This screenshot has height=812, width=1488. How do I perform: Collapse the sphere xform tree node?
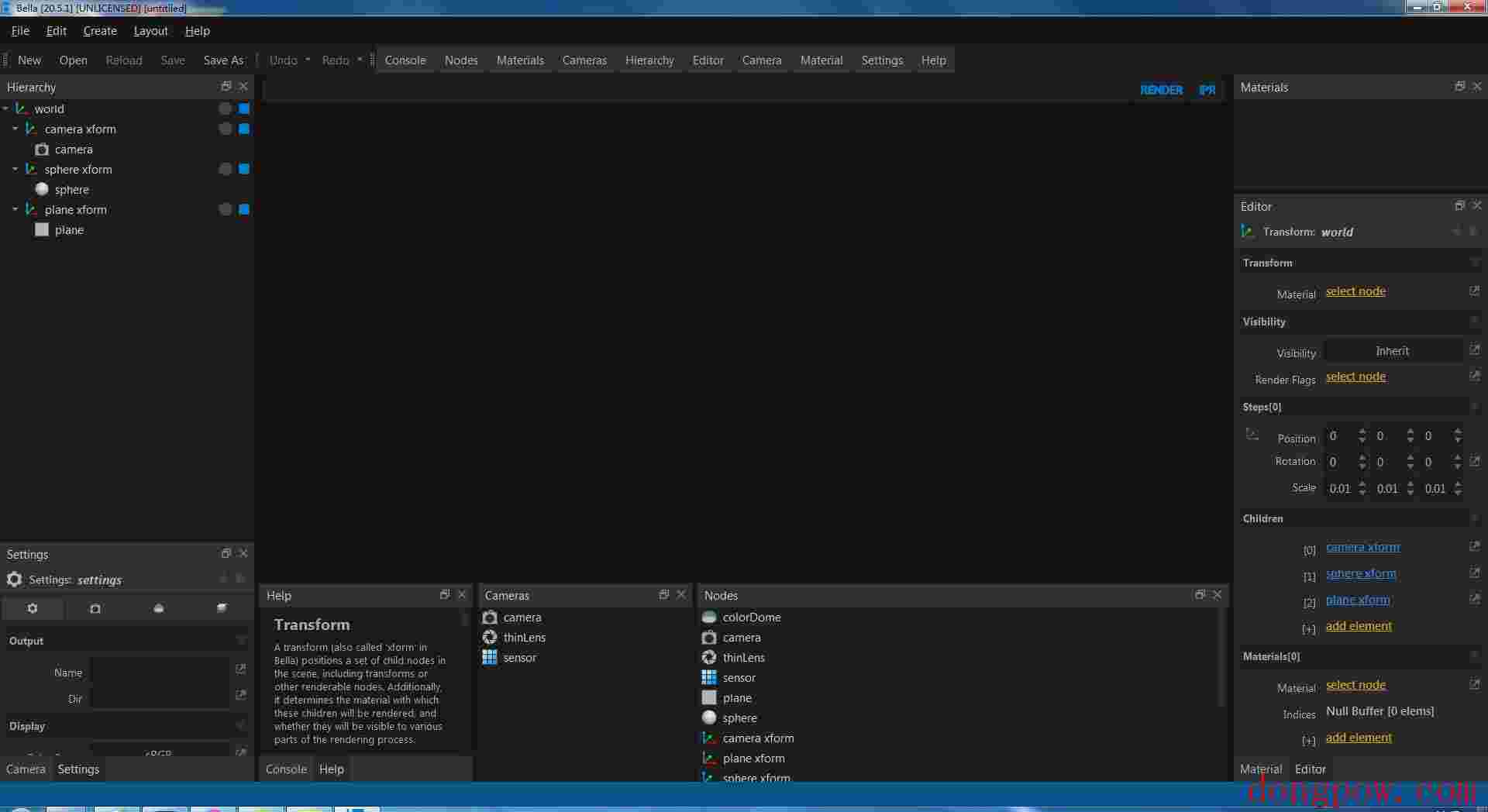[x=15, y=169]
